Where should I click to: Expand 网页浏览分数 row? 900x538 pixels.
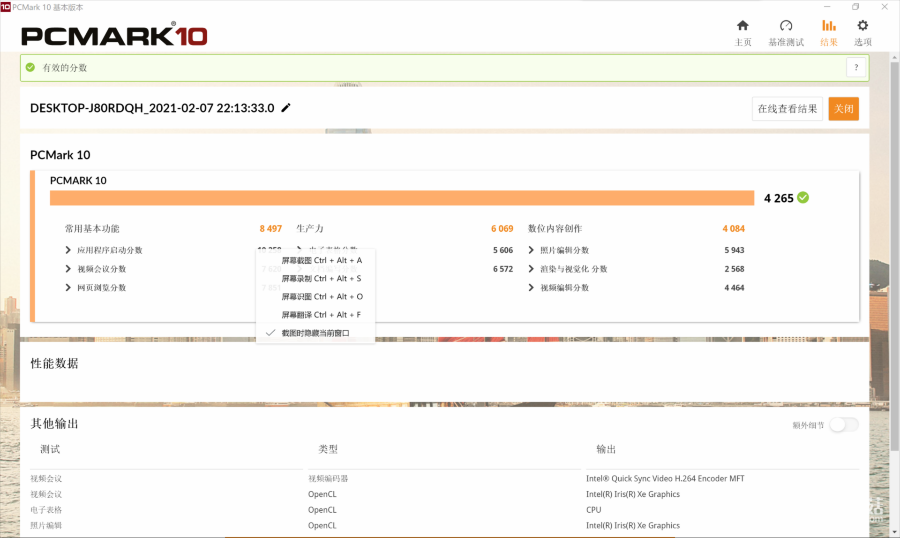[x=68, y=287]
